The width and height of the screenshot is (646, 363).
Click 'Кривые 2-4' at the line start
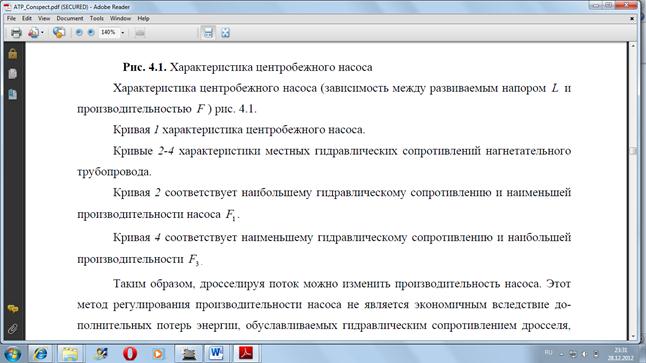click(143, 151)
